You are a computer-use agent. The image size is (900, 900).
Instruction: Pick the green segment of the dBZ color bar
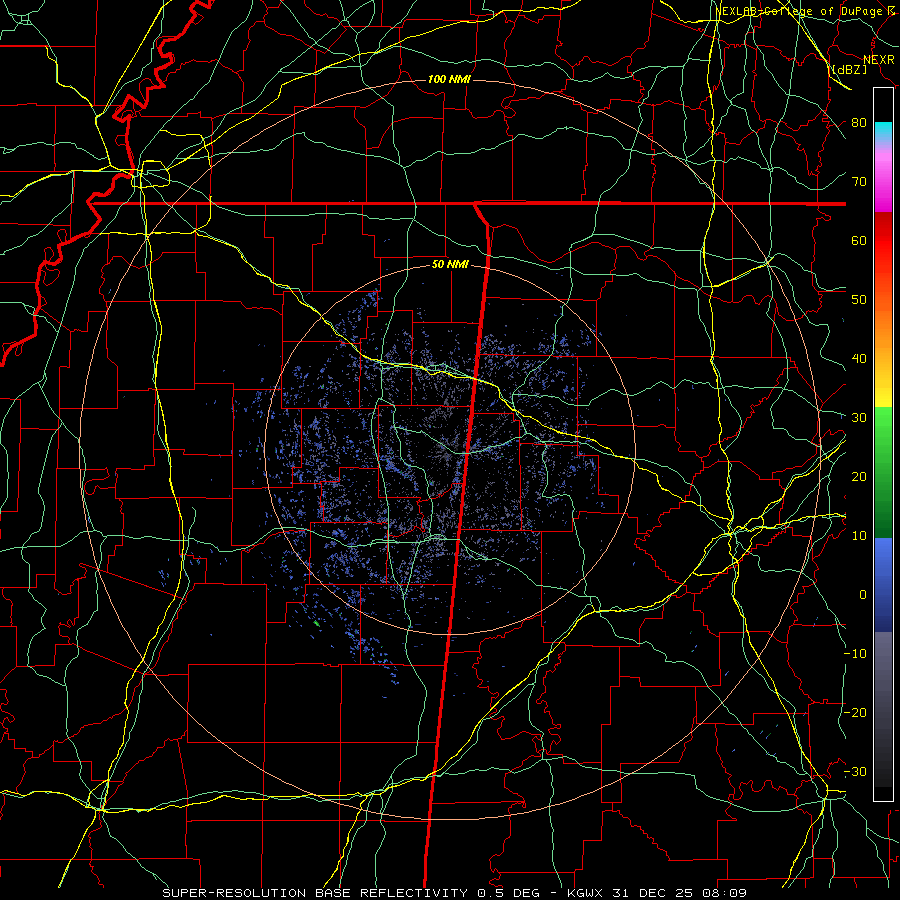pos(883,472)
